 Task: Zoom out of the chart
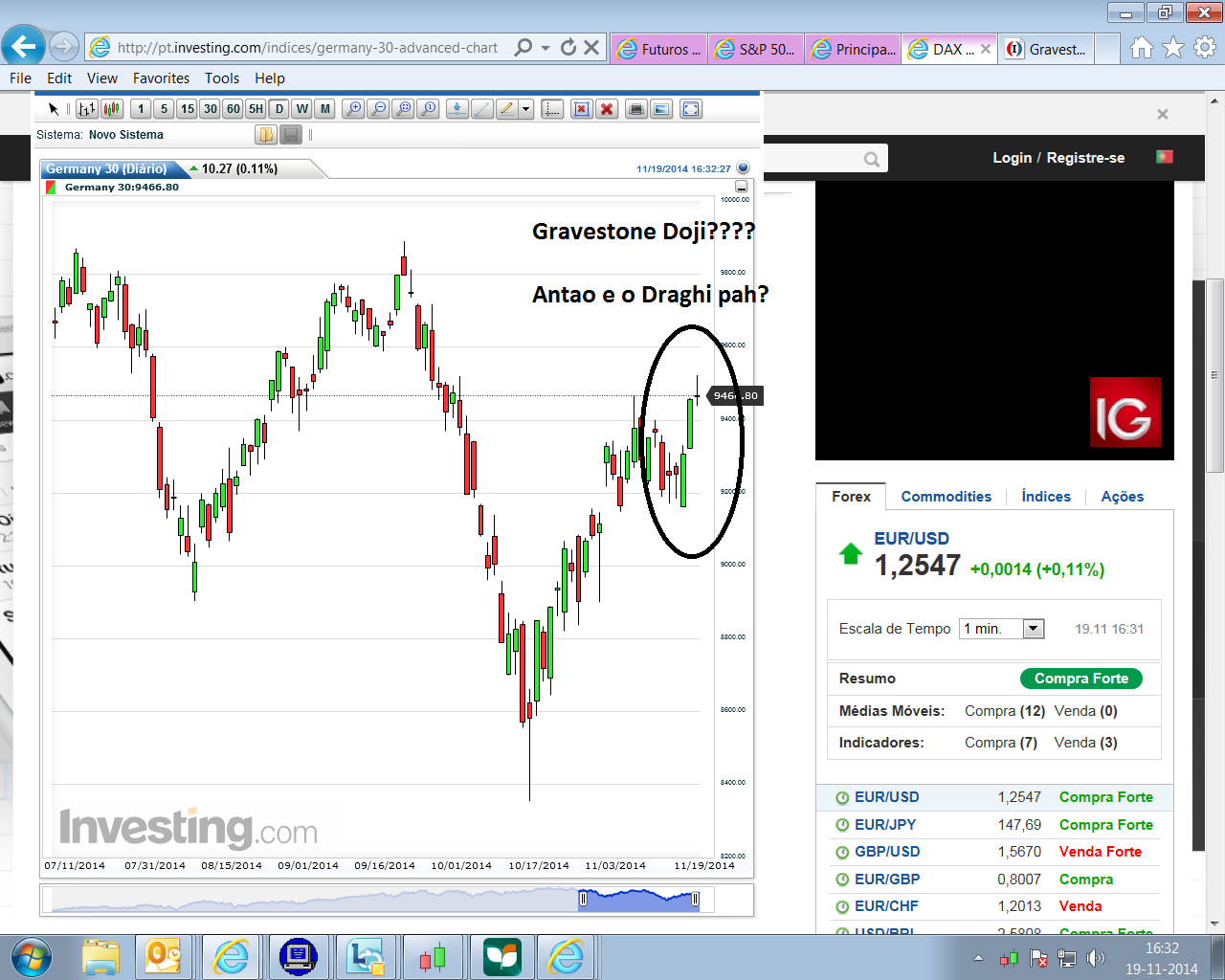pyautogui.click(x=378, y=109)
